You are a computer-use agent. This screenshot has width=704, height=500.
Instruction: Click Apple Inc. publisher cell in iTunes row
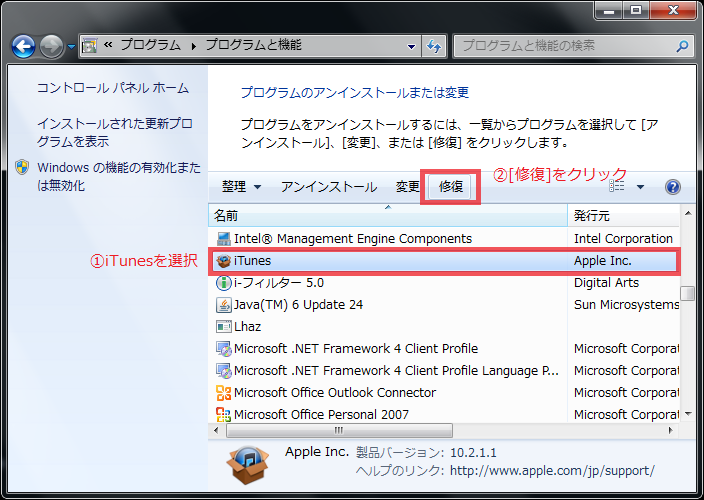603,260
